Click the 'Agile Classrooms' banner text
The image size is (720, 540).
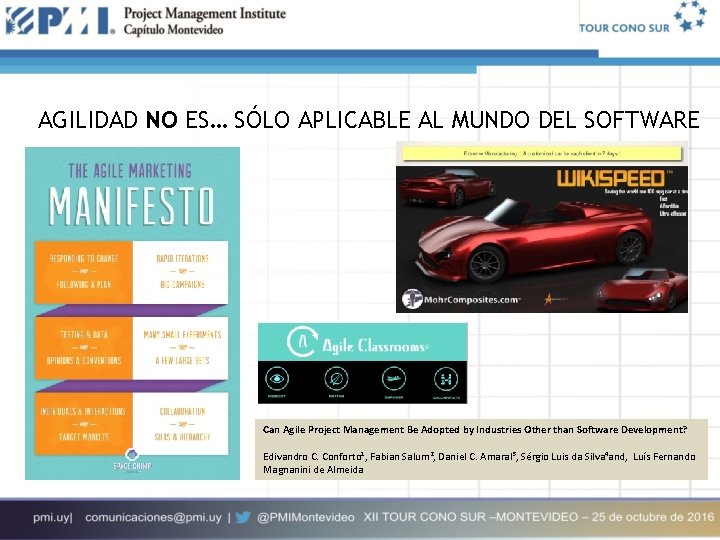pyautogui.click(x=375, y=345)
